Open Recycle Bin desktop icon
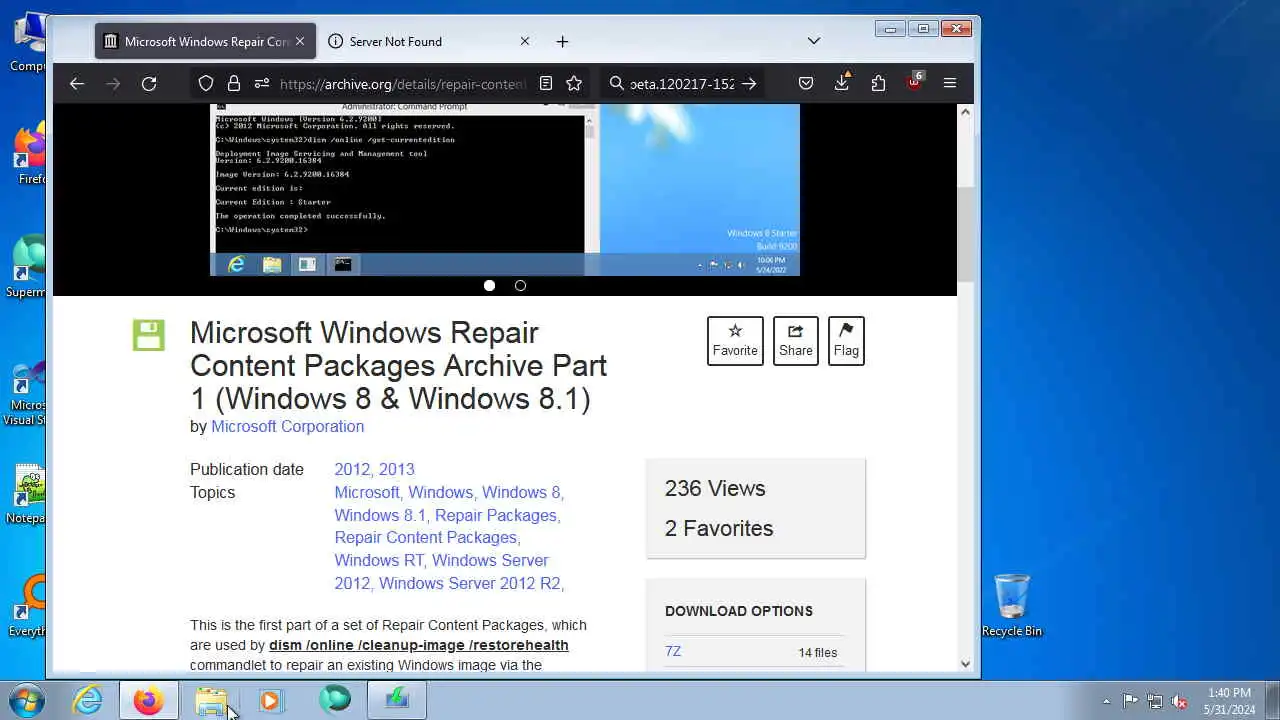Image resolution: width=1280 pixels, height=720 pixels. (x=1011, y=606)
